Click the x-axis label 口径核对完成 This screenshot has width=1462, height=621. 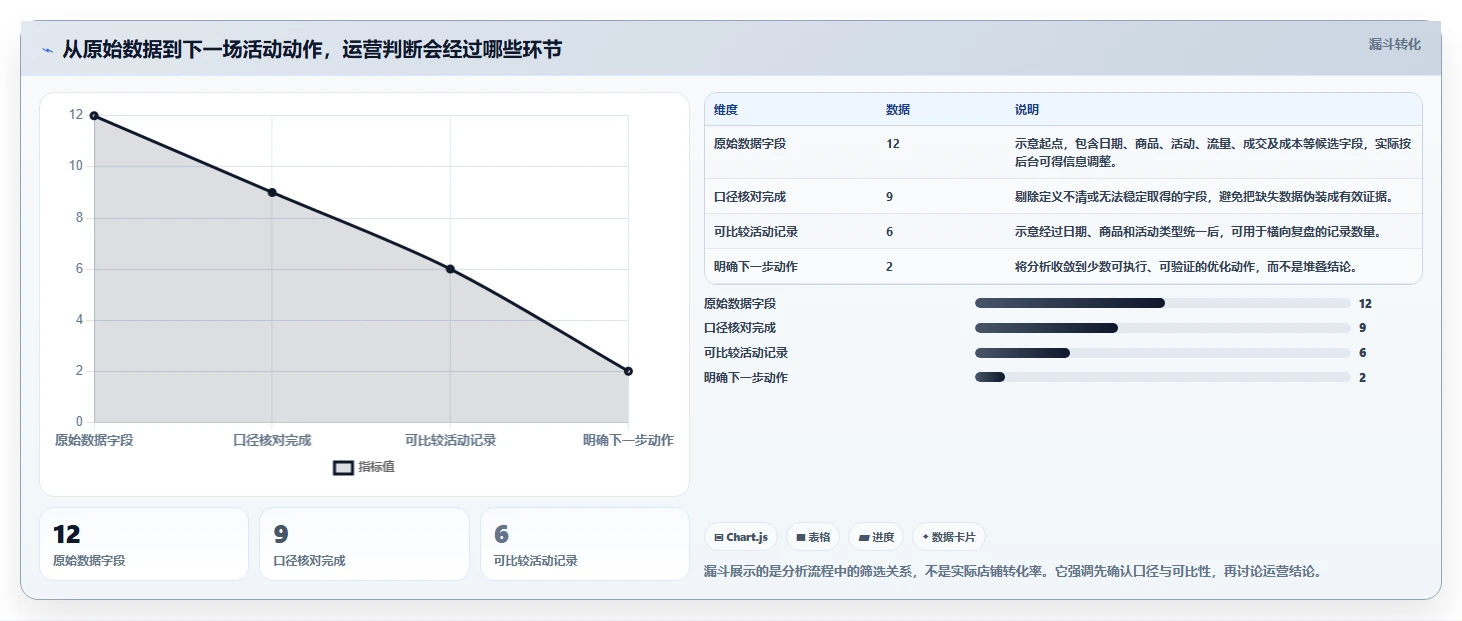pos(272,440)
